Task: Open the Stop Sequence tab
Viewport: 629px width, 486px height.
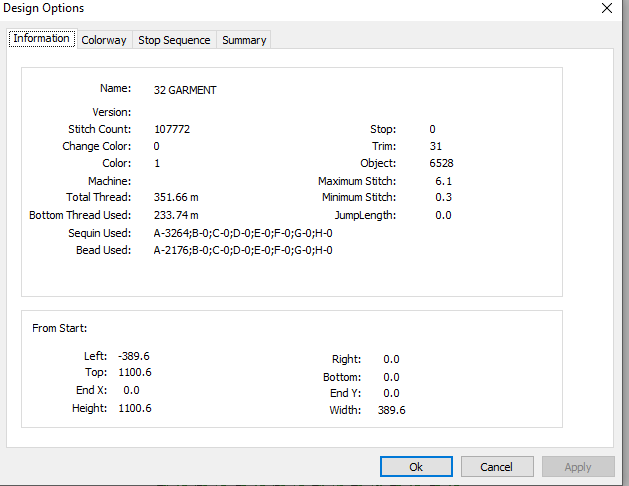Action: point(174,40)
